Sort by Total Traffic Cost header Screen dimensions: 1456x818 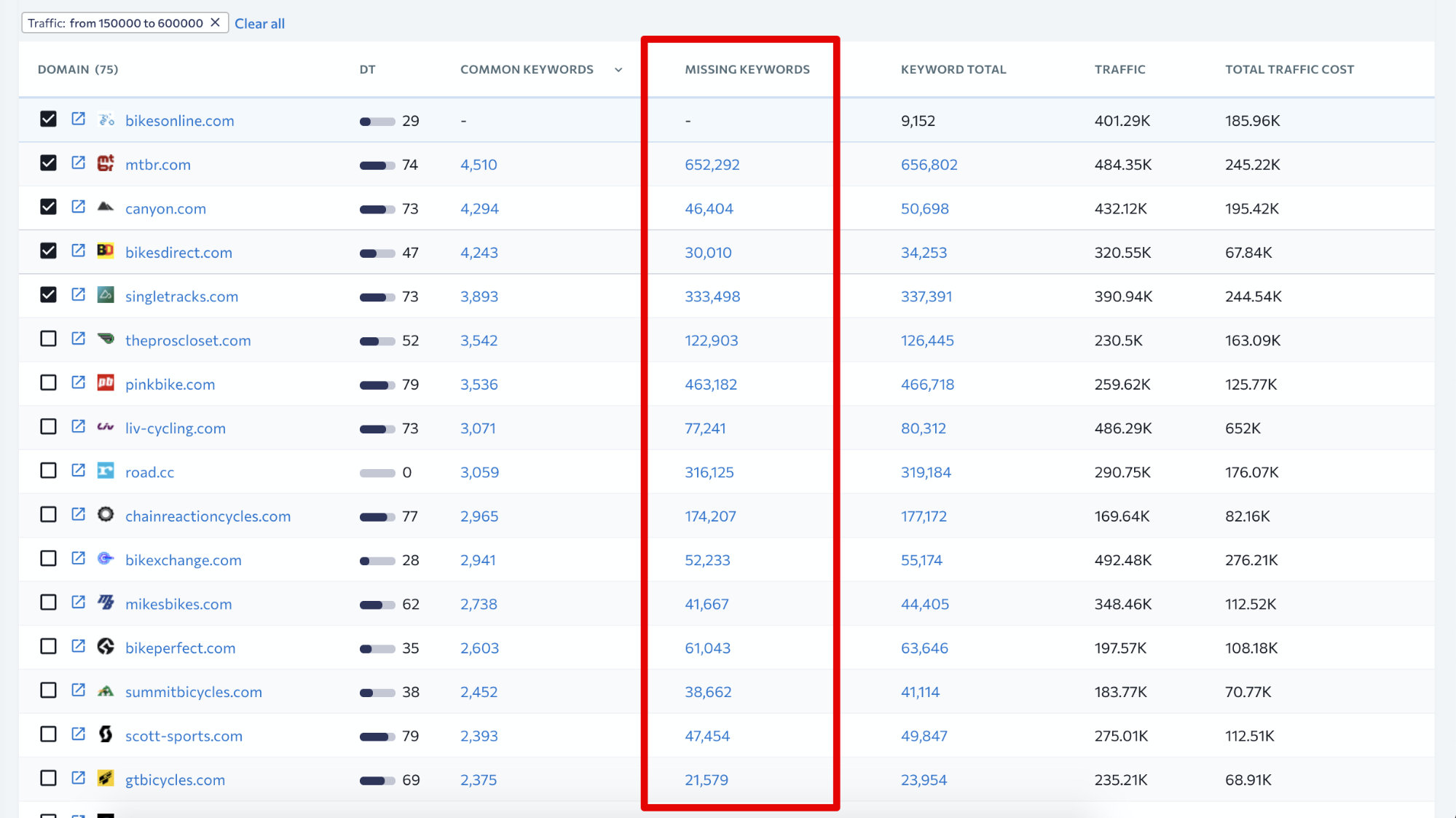1288,69
